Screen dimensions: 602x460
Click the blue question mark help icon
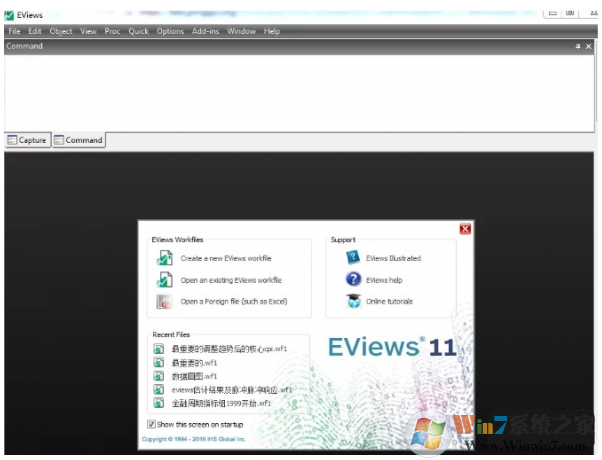(x=353, y=279)
